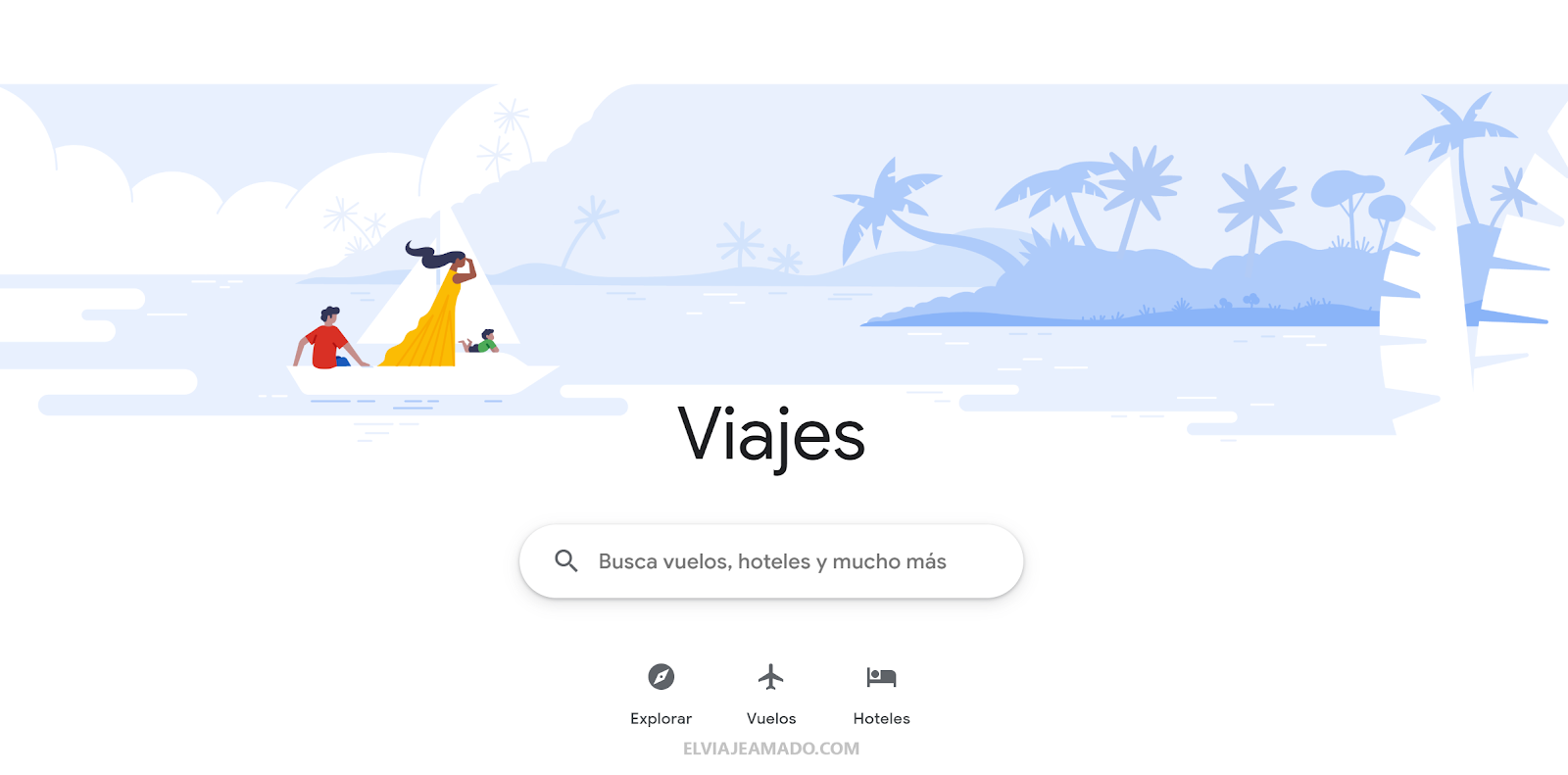Click the Vuelos label

[771, 718]
